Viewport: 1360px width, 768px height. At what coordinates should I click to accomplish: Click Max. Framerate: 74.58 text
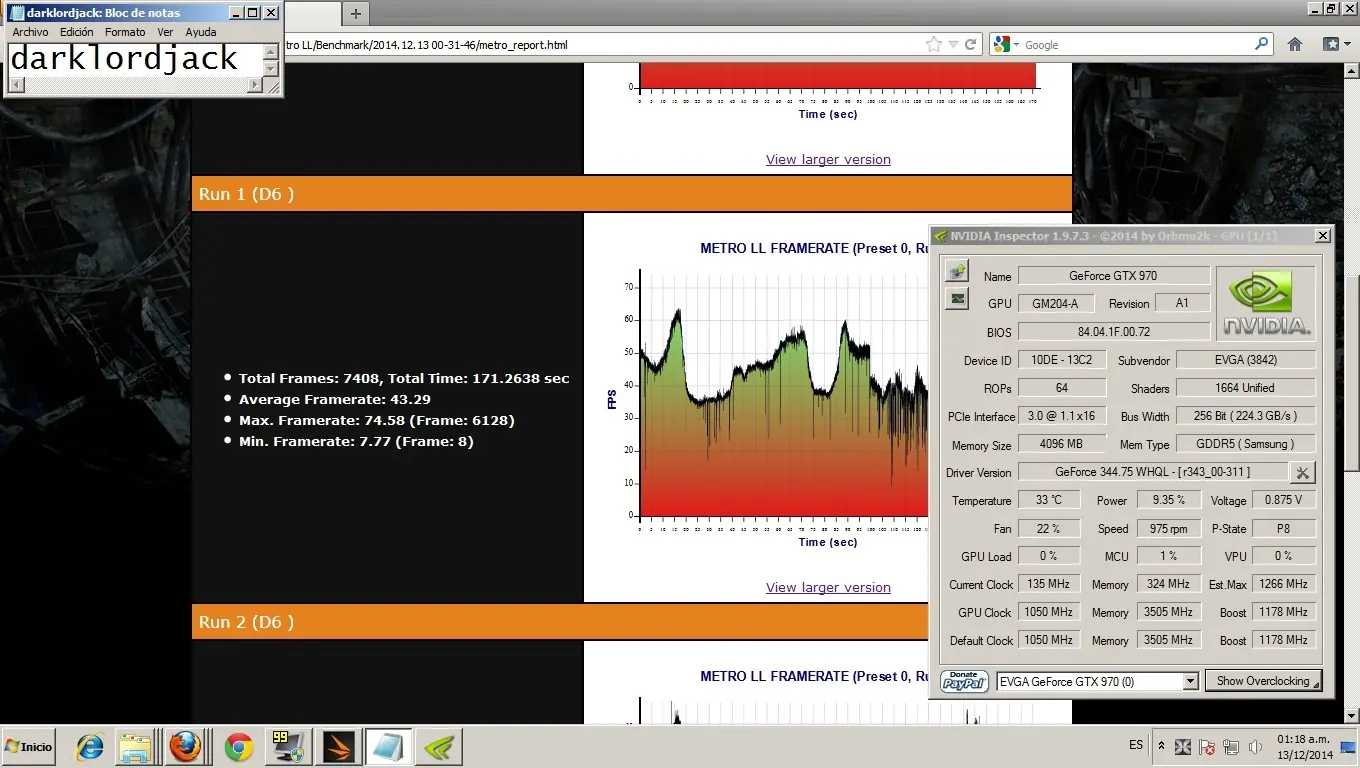tap(377, 420)
